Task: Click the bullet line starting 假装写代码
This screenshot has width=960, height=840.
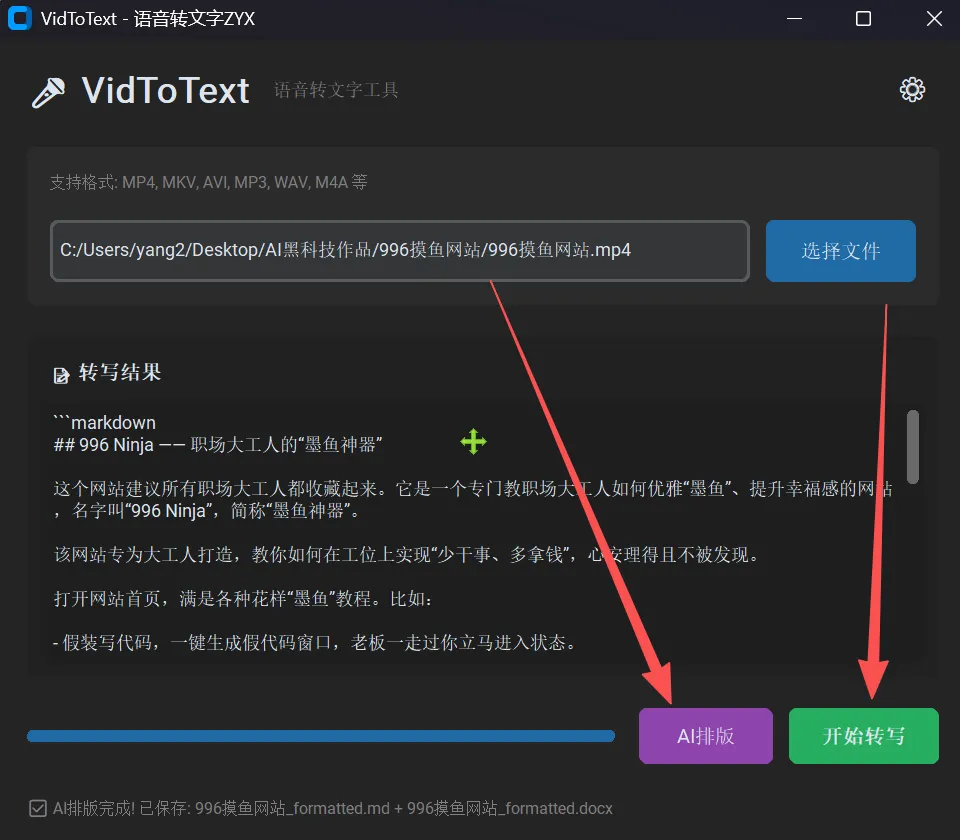Action: [315, 642]
